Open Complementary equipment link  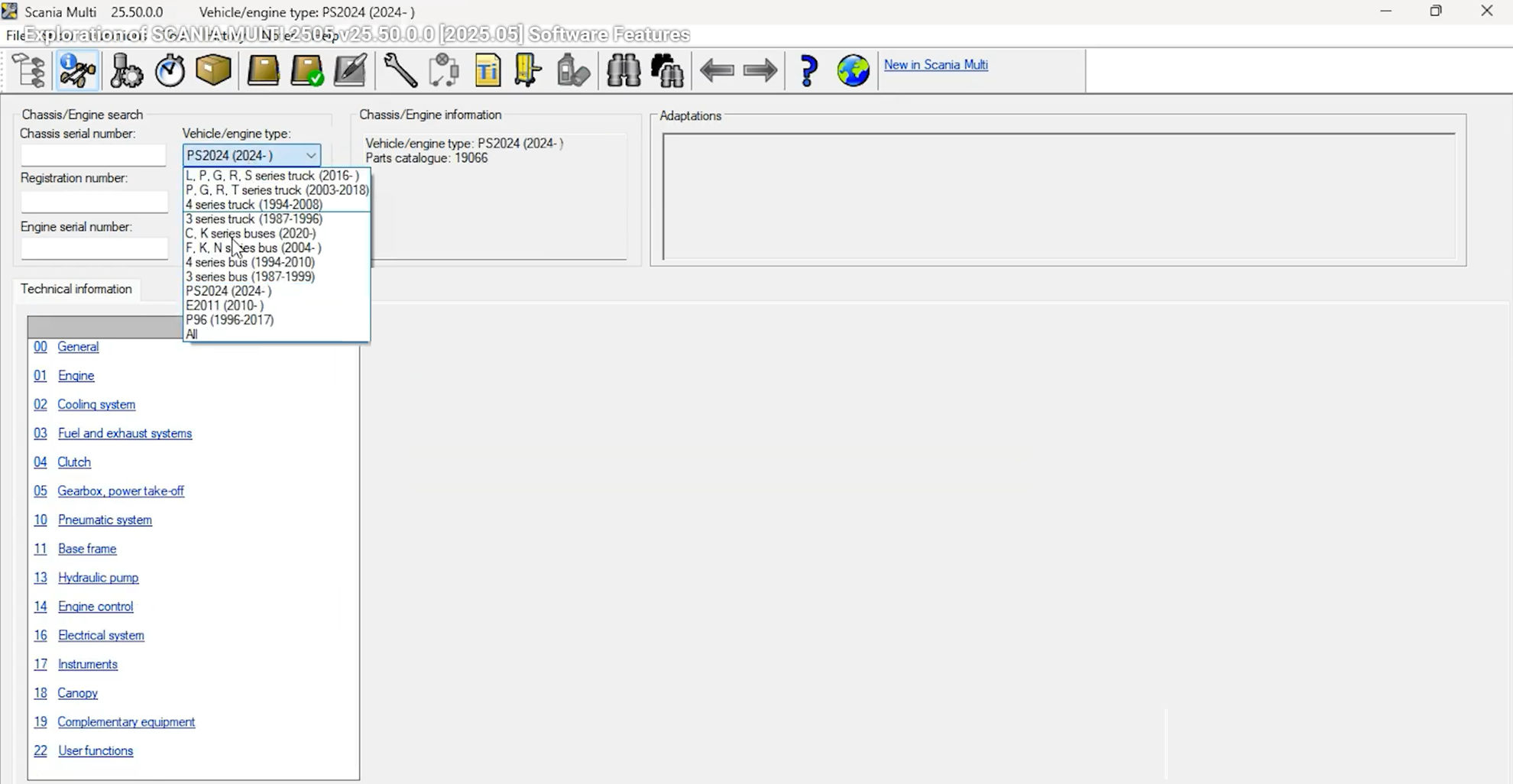126,722
